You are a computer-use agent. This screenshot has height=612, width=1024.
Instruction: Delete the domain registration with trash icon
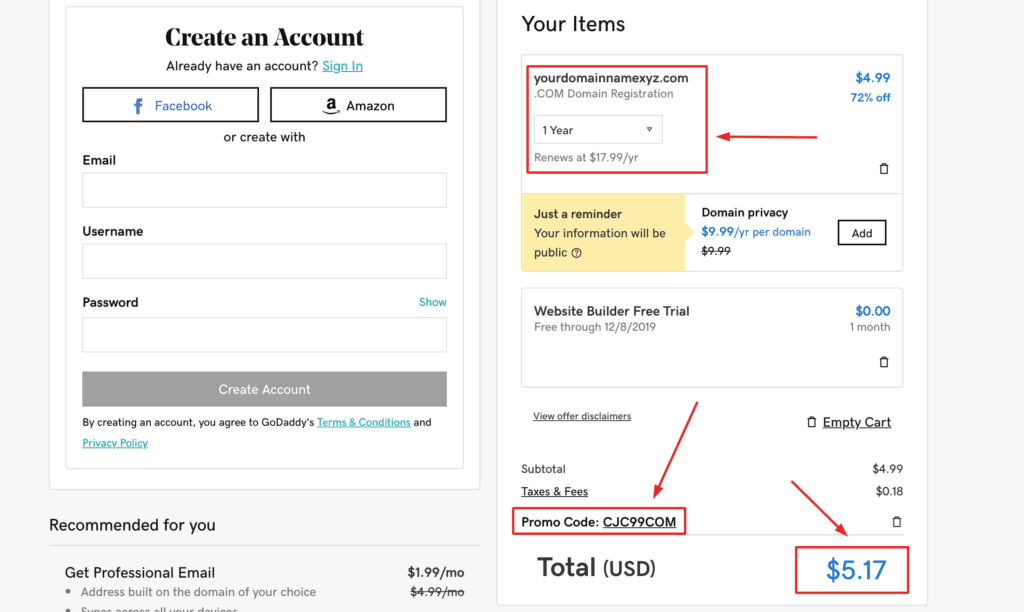884,169
